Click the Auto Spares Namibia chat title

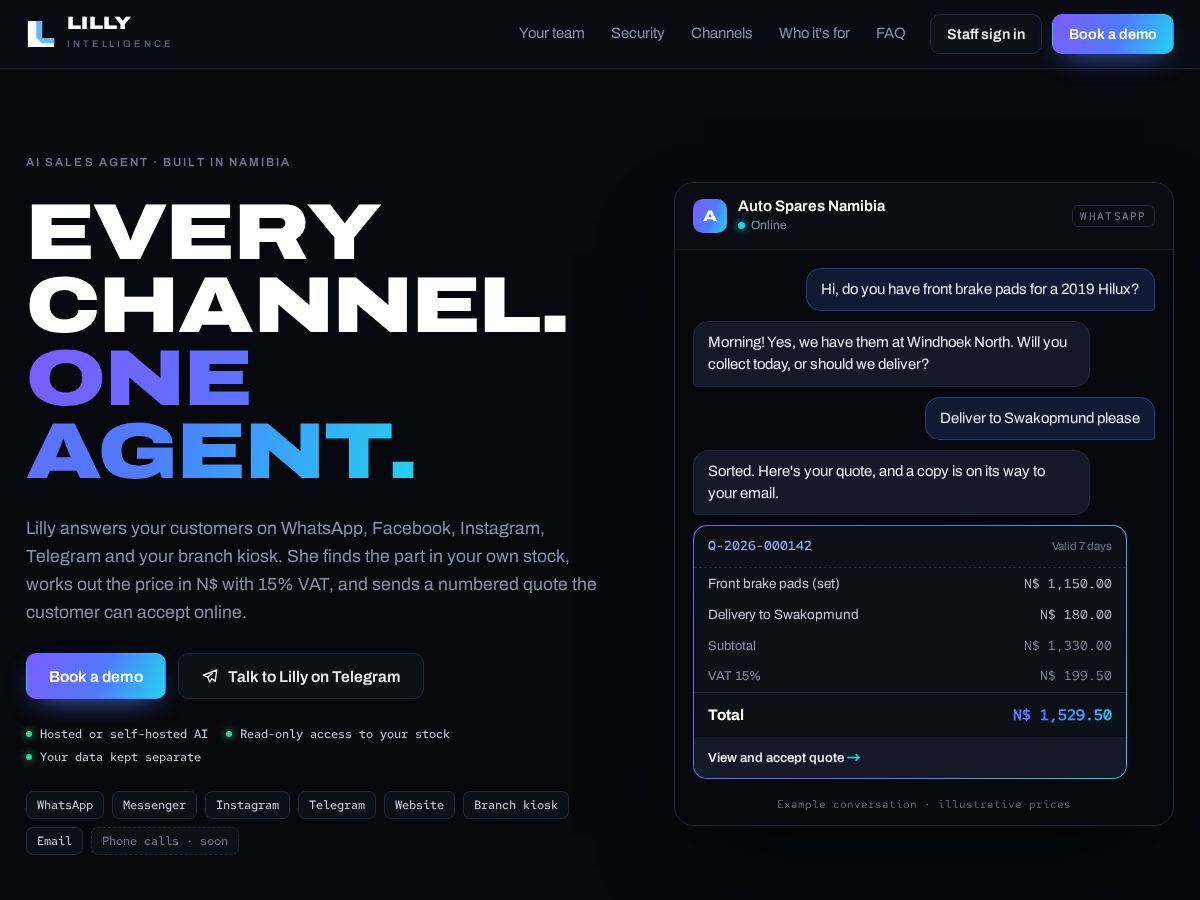coord(811,206)
